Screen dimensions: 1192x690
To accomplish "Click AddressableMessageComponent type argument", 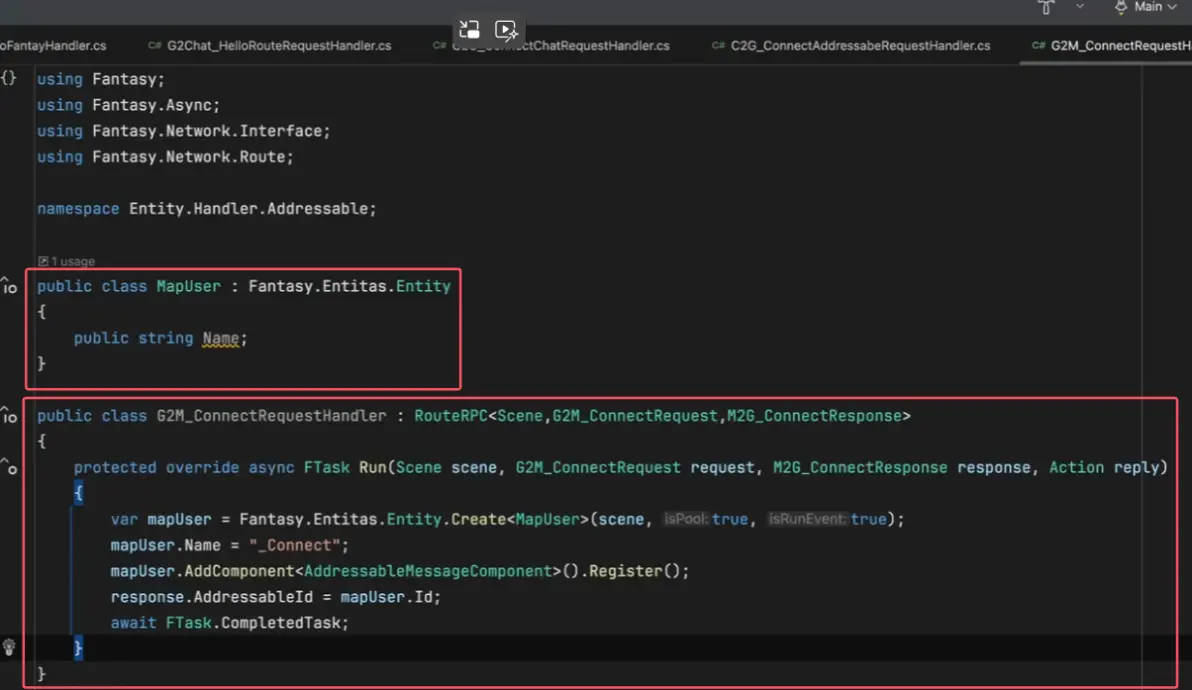I will pyautogui.click(x=428, y=571).
